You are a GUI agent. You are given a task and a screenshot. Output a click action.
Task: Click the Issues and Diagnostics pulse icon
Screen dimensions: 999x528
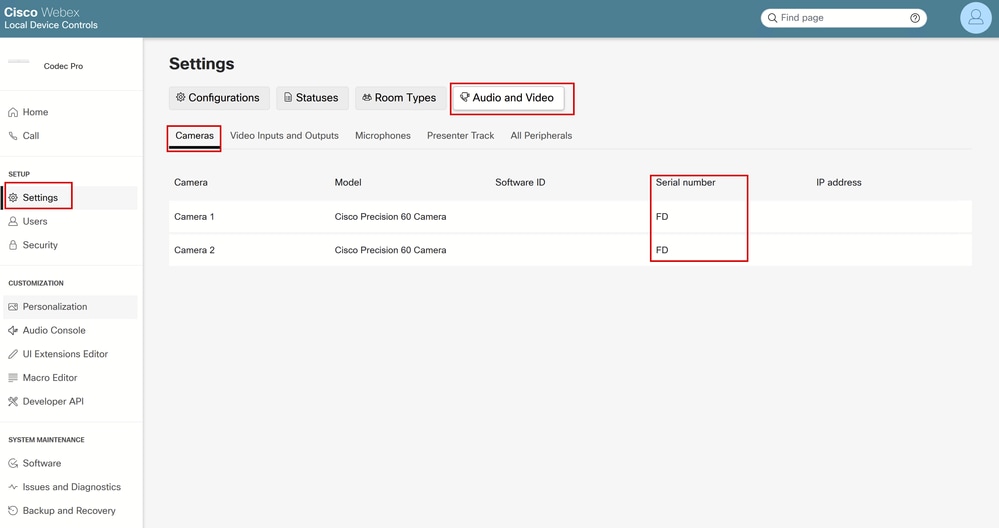[13, 487]
